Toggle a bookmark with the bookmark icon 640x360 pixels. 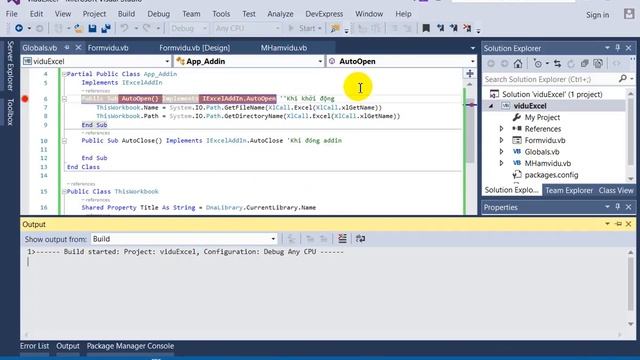[426, 28]
